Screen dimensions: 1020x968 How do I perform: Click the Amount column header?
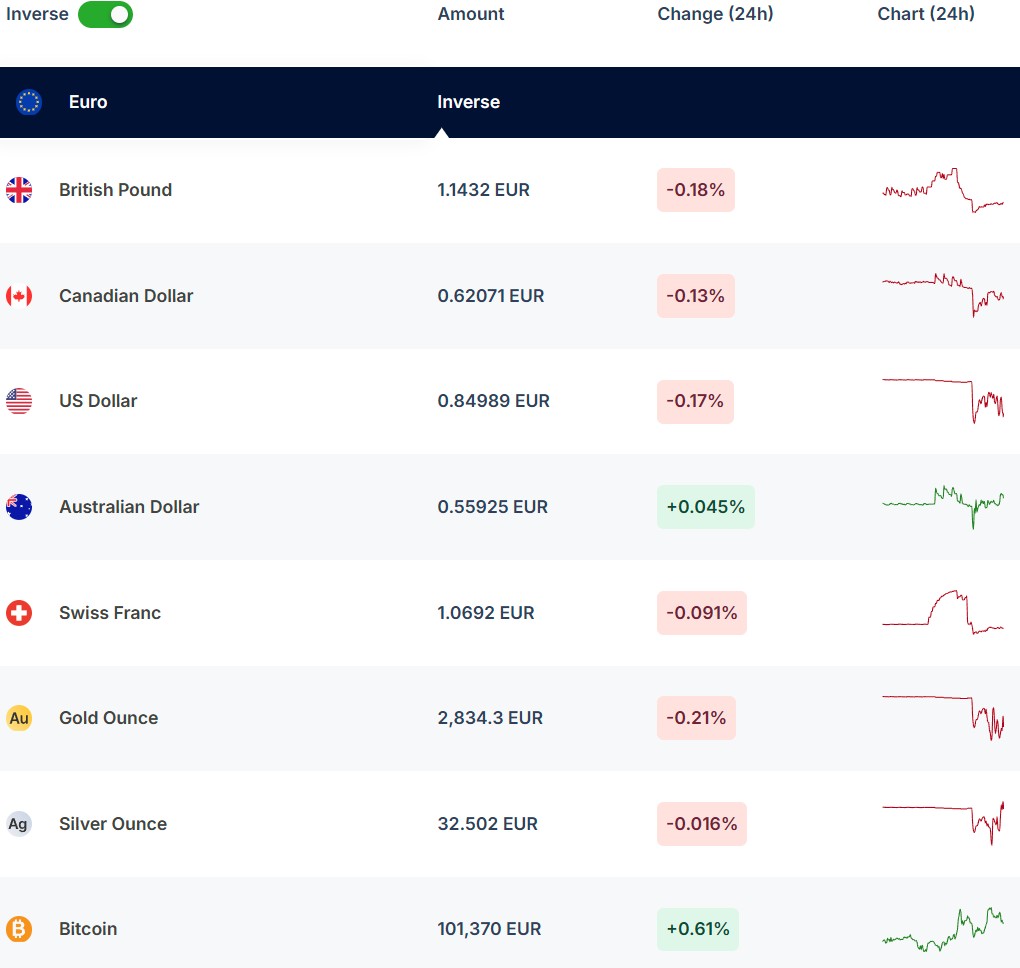click(471, 14)
